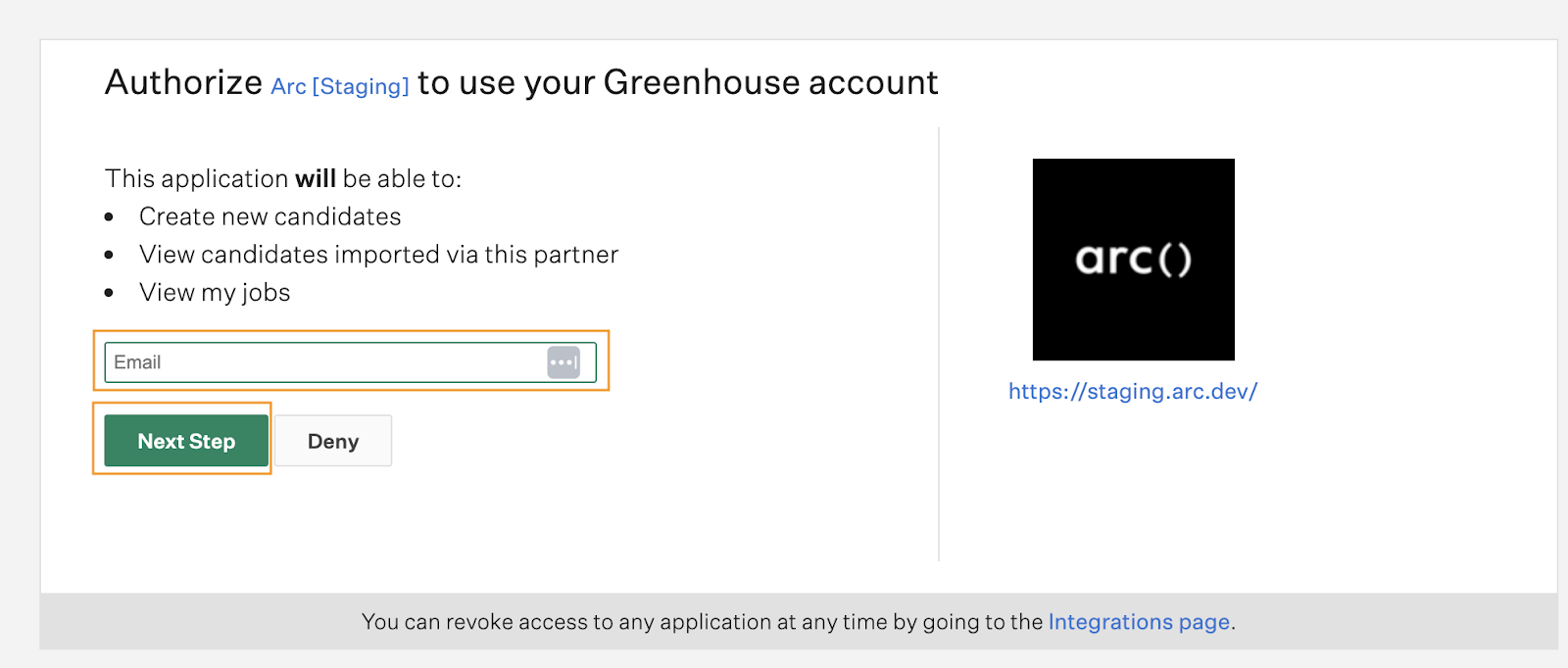Screen dimensions: 1568x668
Task: Click the 'View my jobs' permission item
Action: tap(215, 293)
